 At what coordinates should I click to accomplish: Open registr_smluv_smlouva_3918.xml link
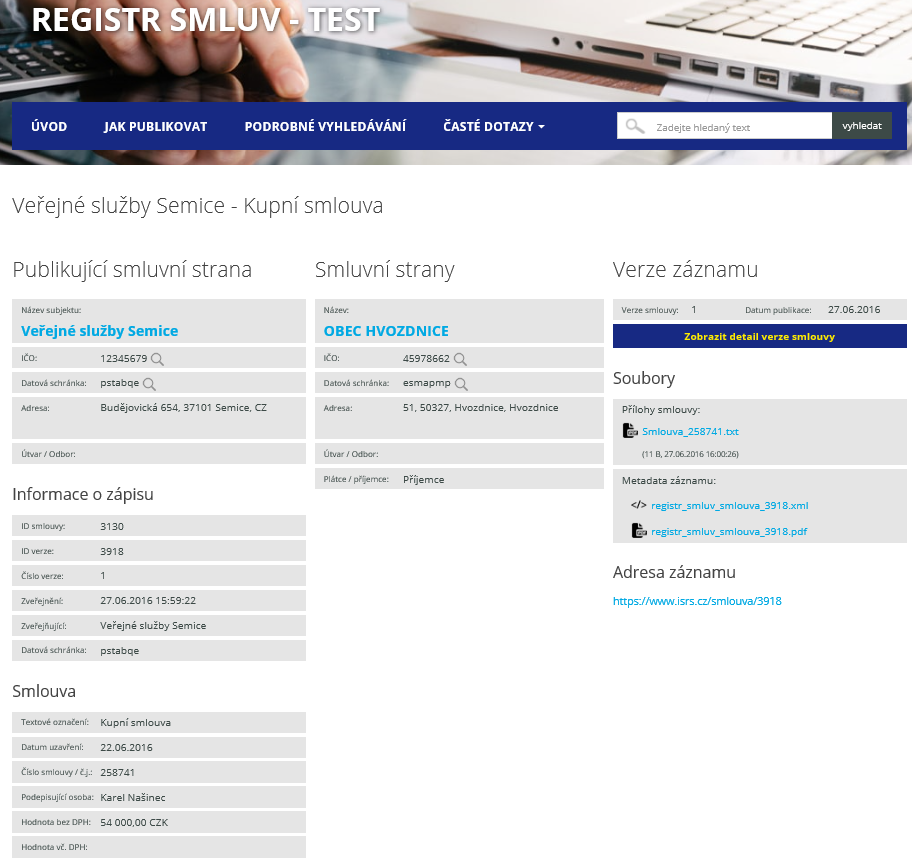[729, 505]
